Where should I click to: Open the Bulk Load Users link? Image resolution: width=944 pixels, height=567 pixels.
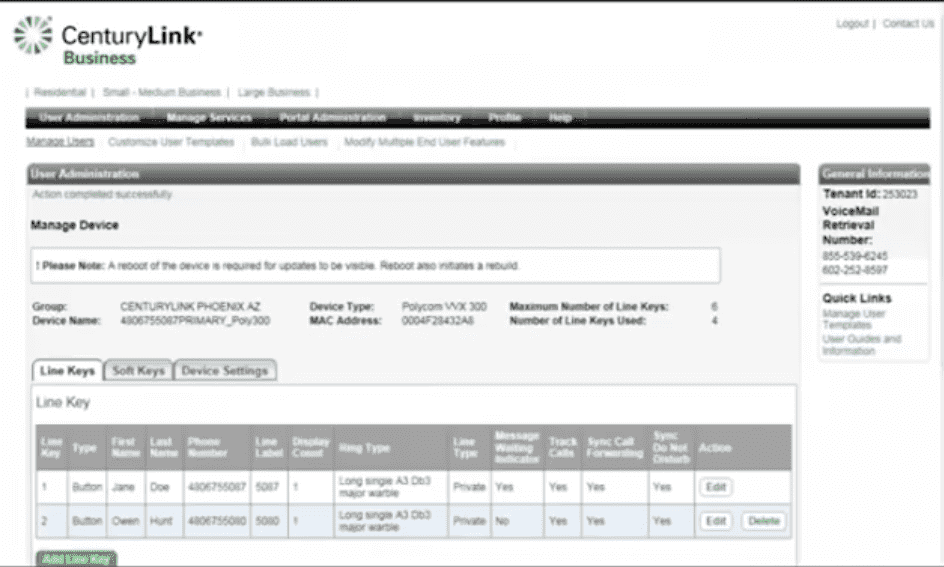(289, 142)
